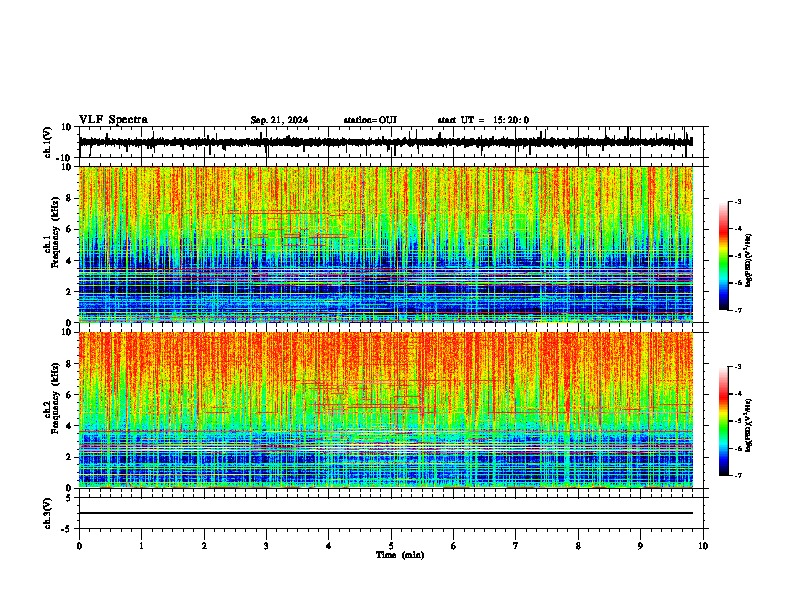The image size is (792, 612).
Task: Select the "start UT = 15:20:0" text
Action: coord(483,120)
